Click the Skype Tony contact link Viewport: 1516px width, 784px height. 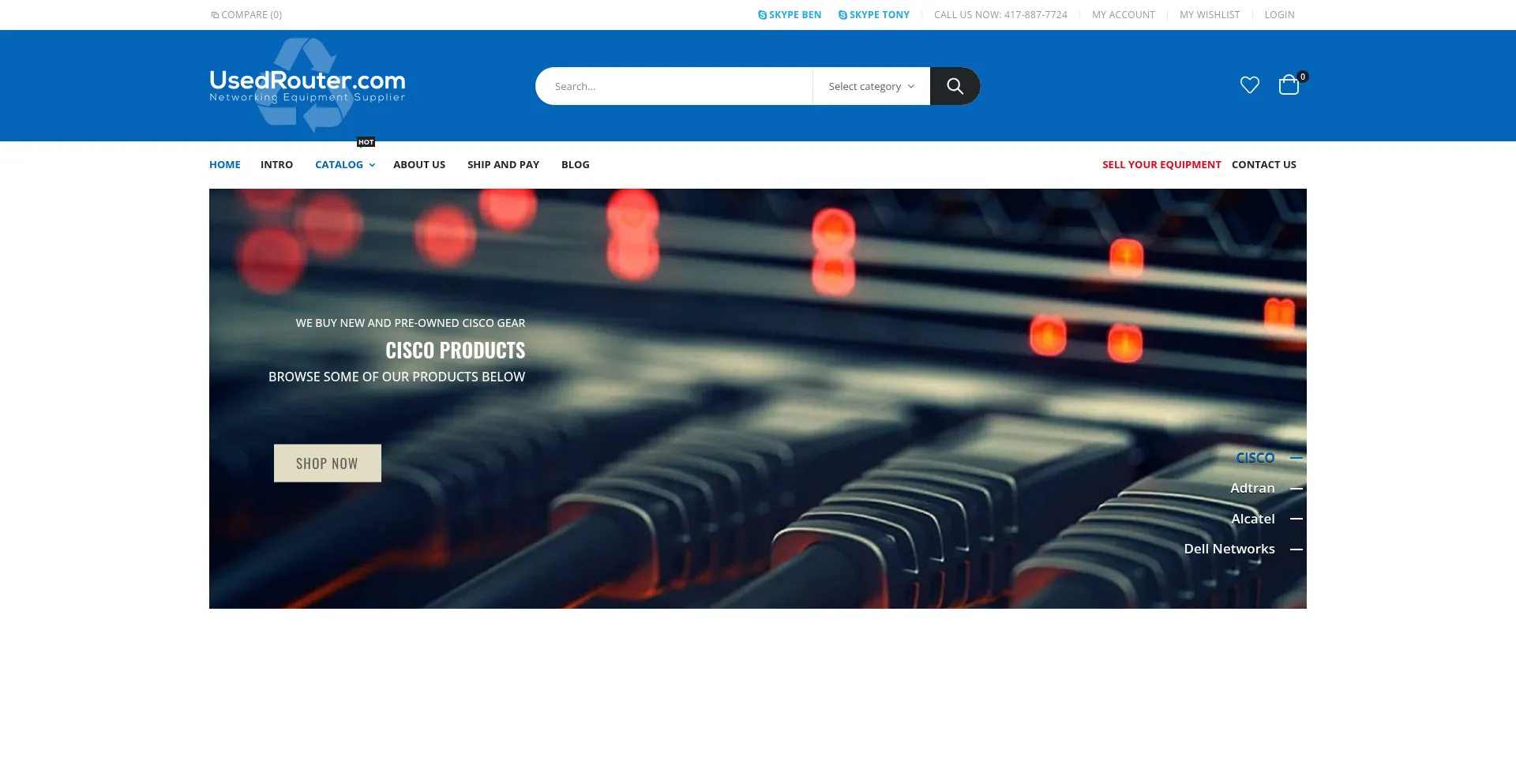click(x=874, y=15)
